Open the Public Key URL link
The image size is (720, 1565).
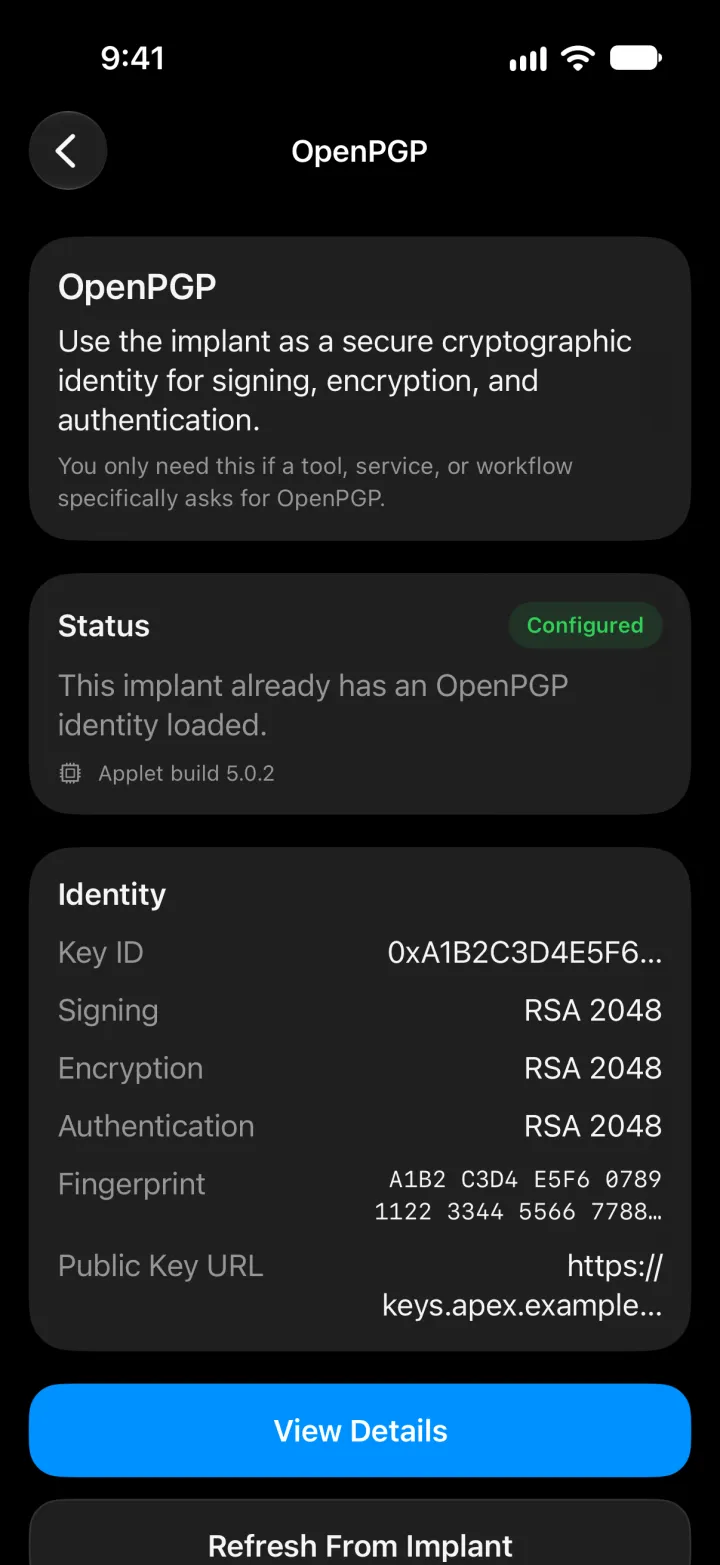point(522,1286)
